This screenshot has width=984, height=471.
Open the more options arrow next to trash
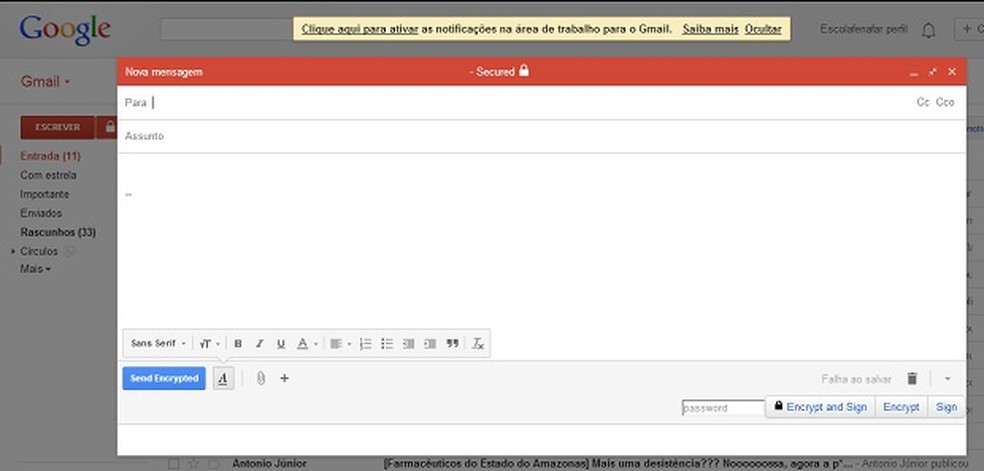point(948,379)
